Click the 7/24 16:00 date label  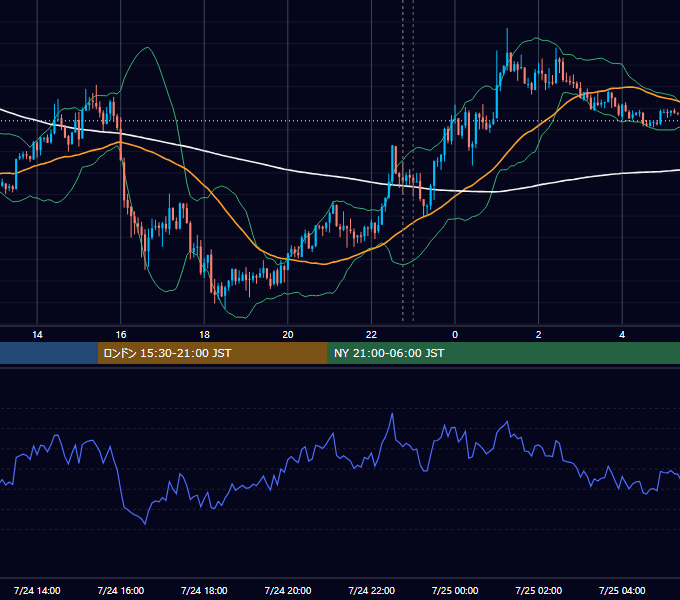121,590
